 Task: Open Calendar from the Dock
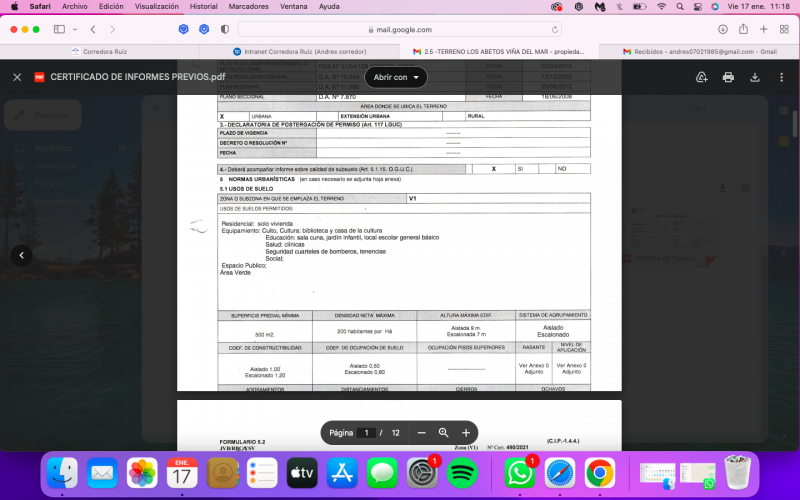tap(182, 473)
